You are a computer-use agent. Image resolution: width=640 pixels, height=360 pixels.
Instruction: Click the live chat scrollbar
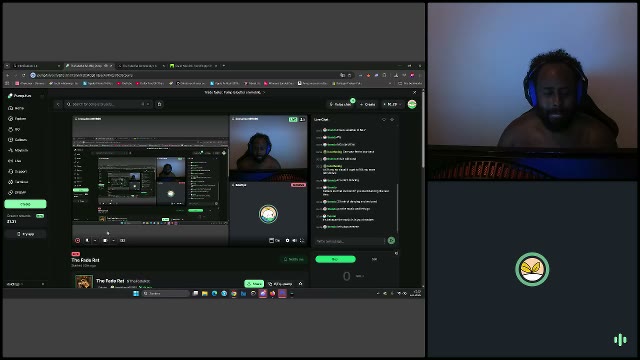[x=398, y=208]
